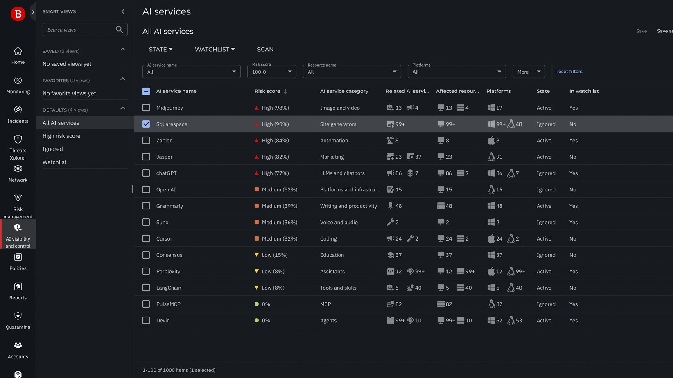Select the High risk score view
This screenshot has height=378, width=673.
pos(61,136)
